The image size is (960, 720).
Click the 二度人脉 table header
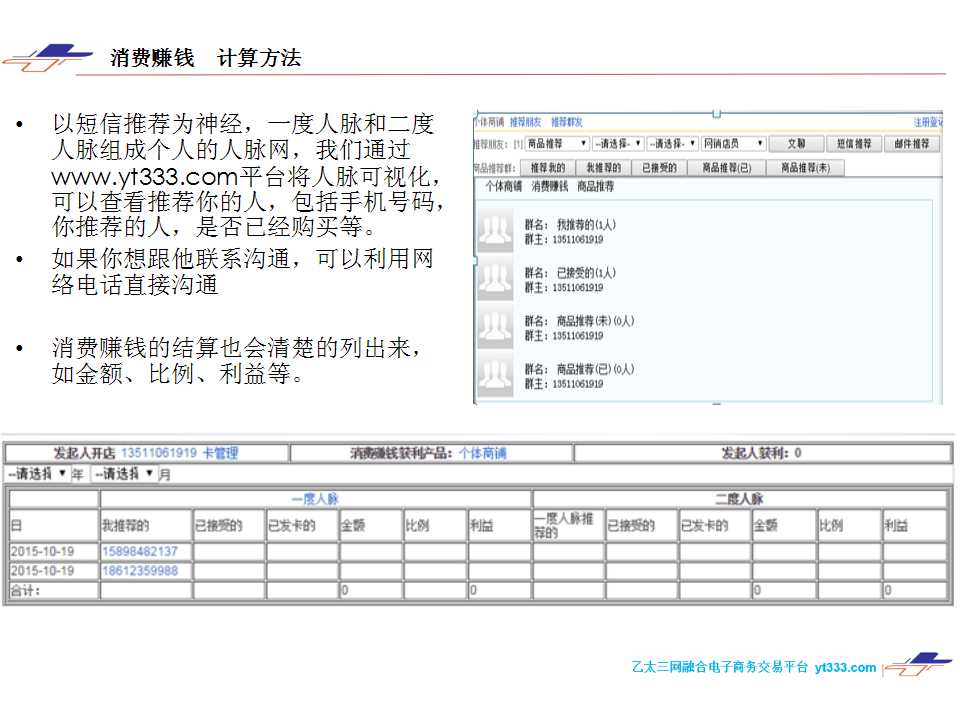(740, 499)
